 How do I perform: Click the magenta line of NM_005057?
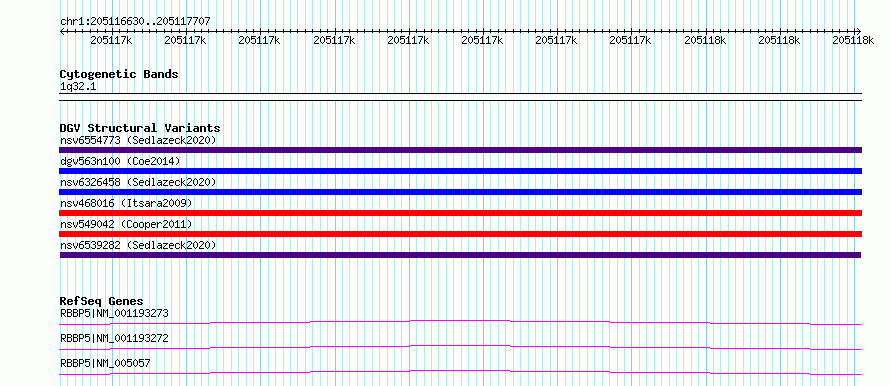(460, 372)
